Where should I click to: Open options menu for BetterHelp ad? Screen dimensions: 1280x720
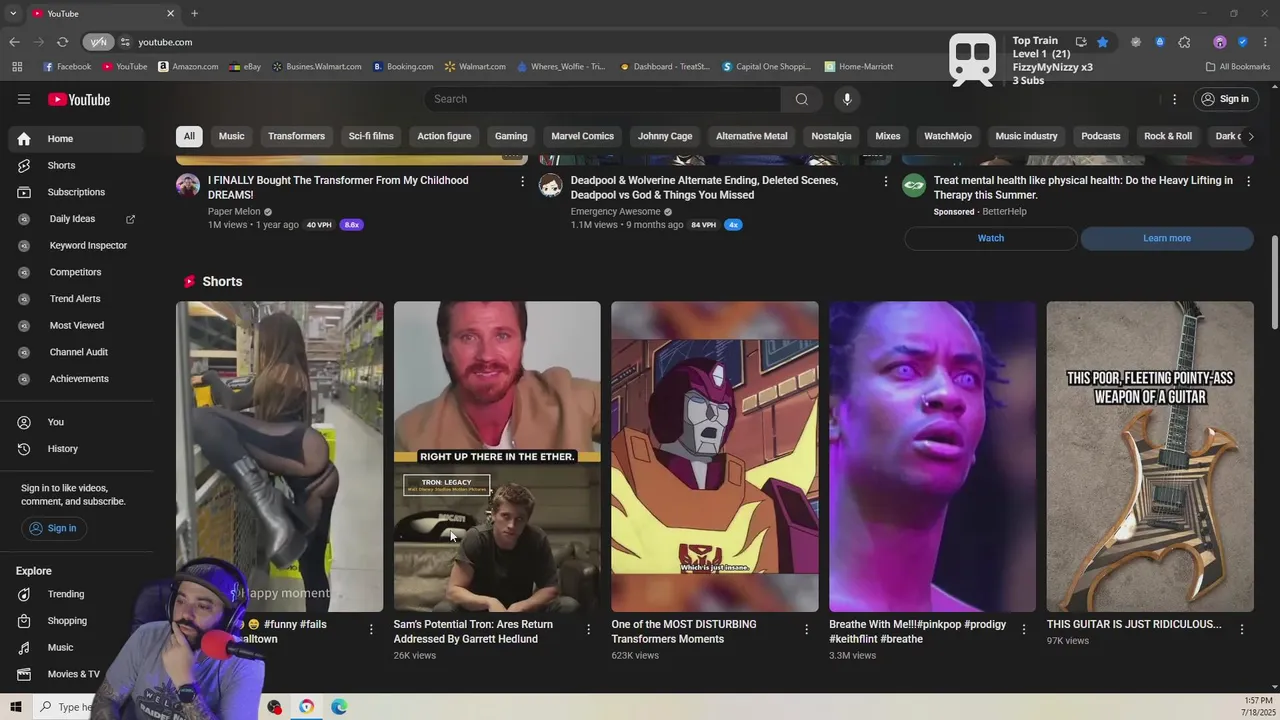click(1248, 181)
